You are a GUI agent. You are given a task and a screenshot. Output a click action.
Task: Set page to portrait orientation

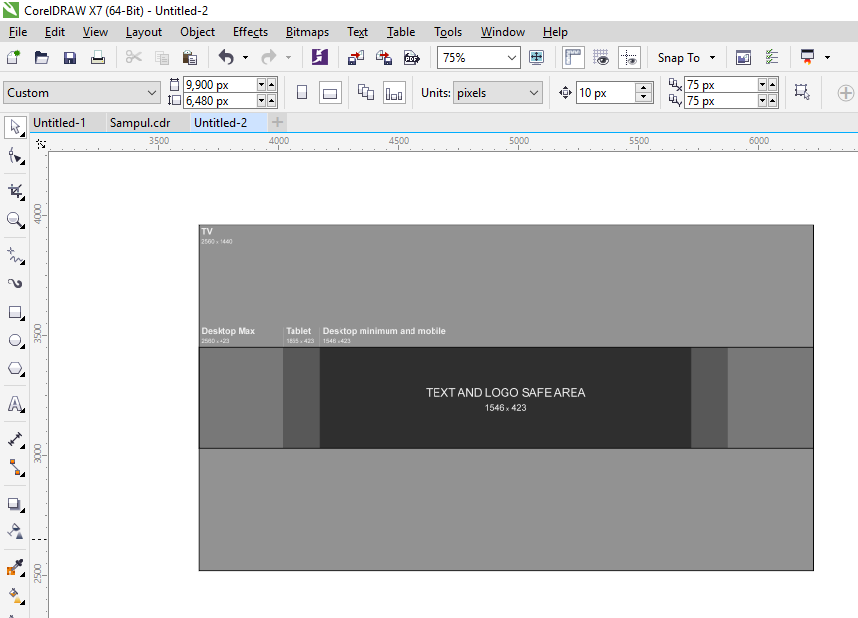click(302, 93)
